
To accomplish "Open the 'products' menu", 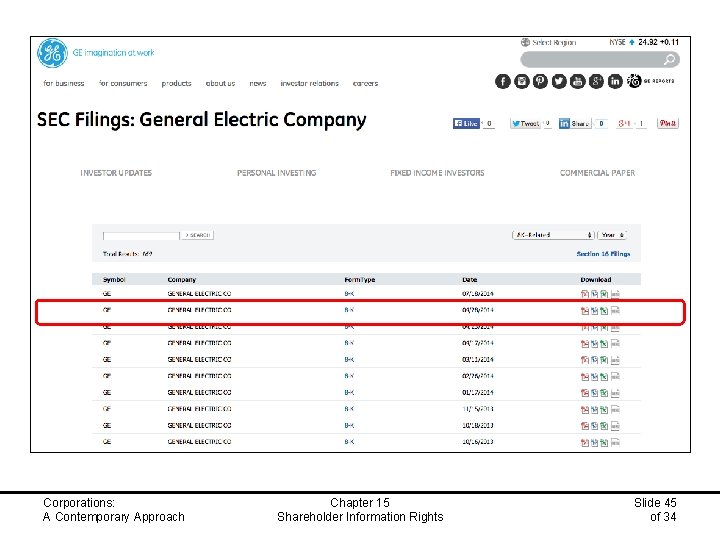I will click(x=176, y=84).
